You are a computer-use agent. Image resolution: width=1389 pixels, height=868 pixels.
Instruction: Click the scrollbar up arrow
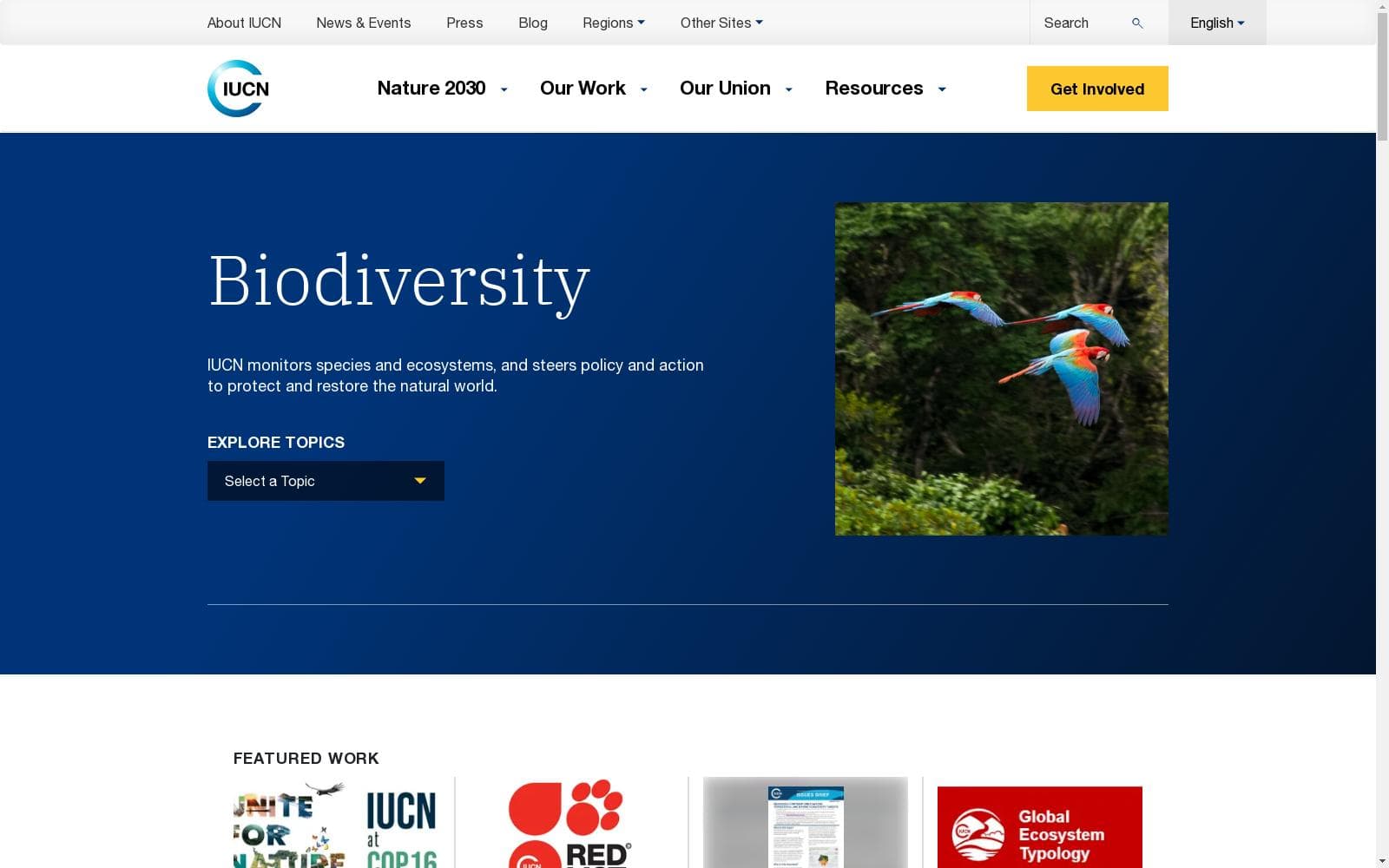click(x=1382, y=6)
